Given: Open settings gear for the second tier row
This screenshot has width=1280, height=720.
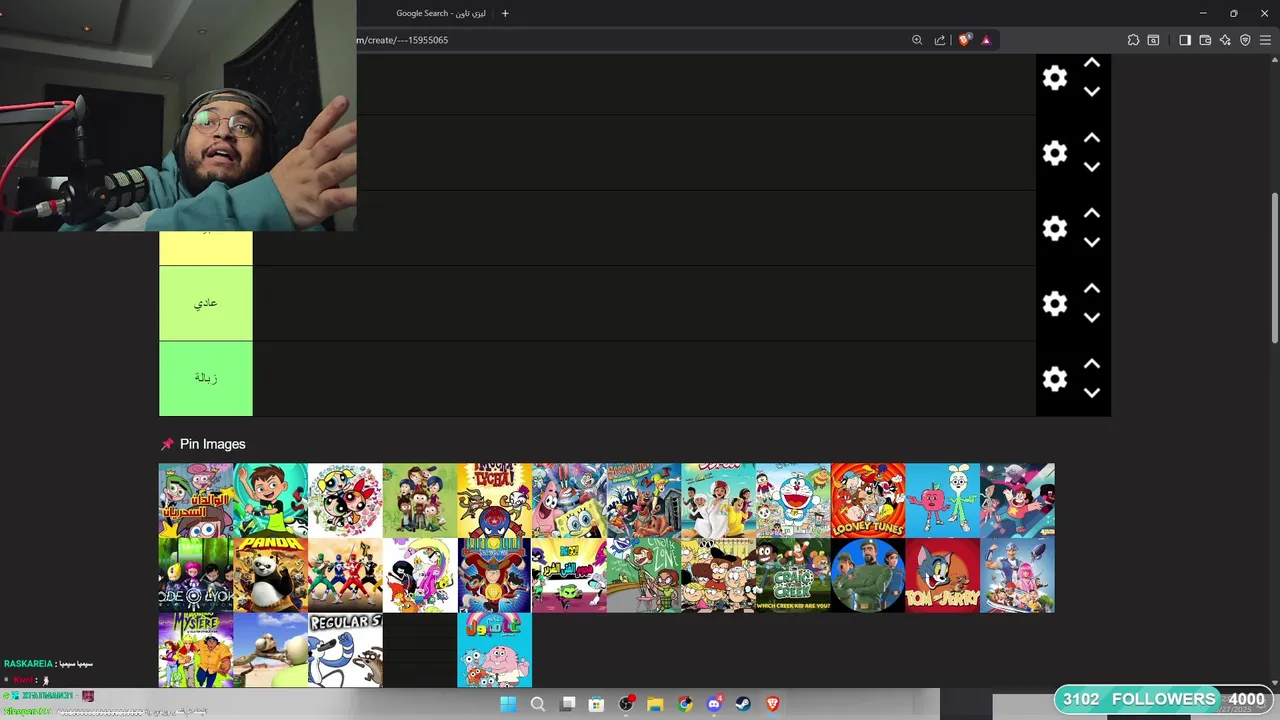Looking at the screenshot, I should (x=1055, y=153).
